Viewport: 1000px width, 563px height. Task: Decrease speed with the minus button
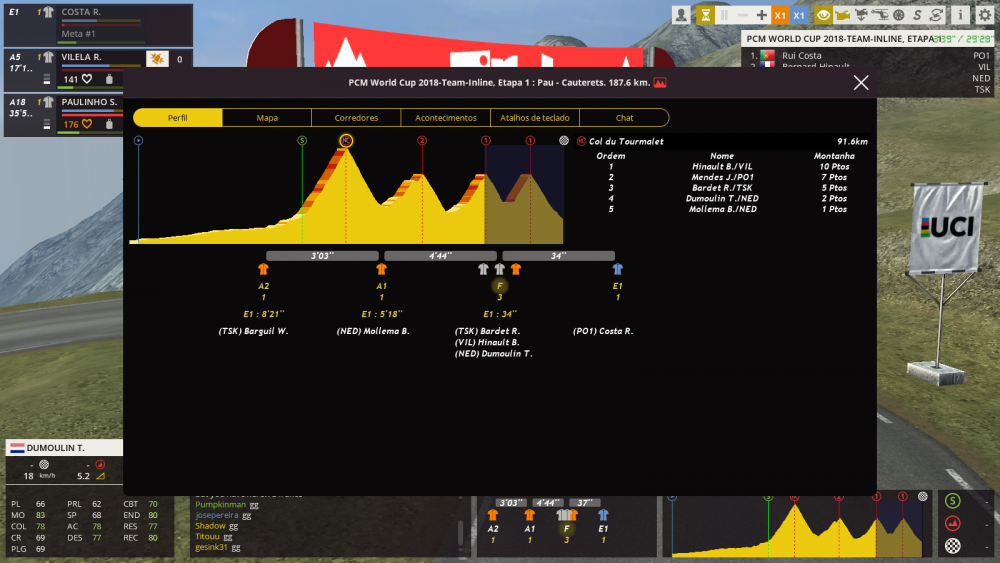[x=743, y=15]
